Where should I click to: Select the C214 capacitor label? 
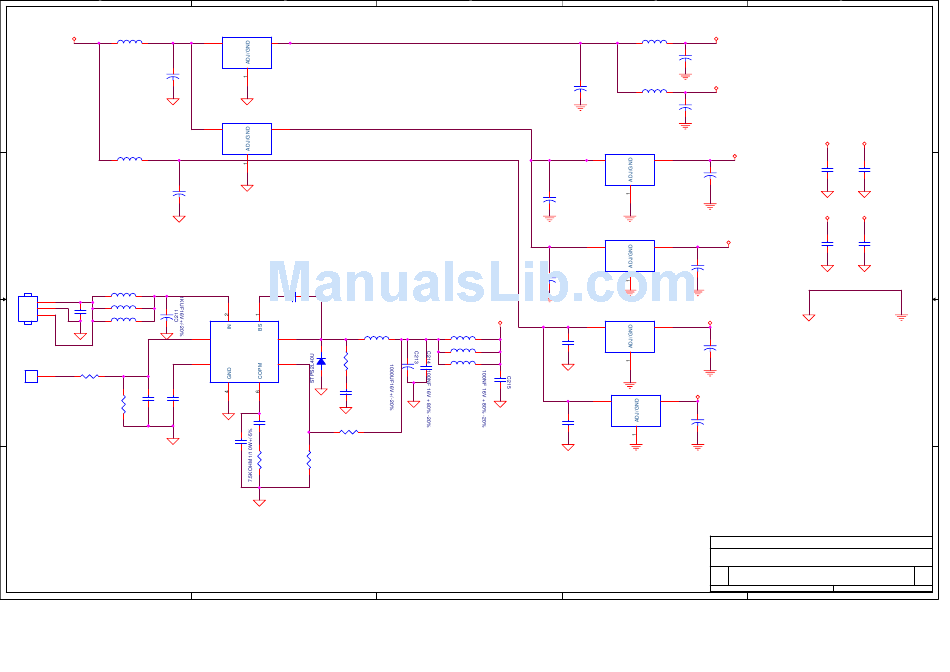(x=429, y=358)
